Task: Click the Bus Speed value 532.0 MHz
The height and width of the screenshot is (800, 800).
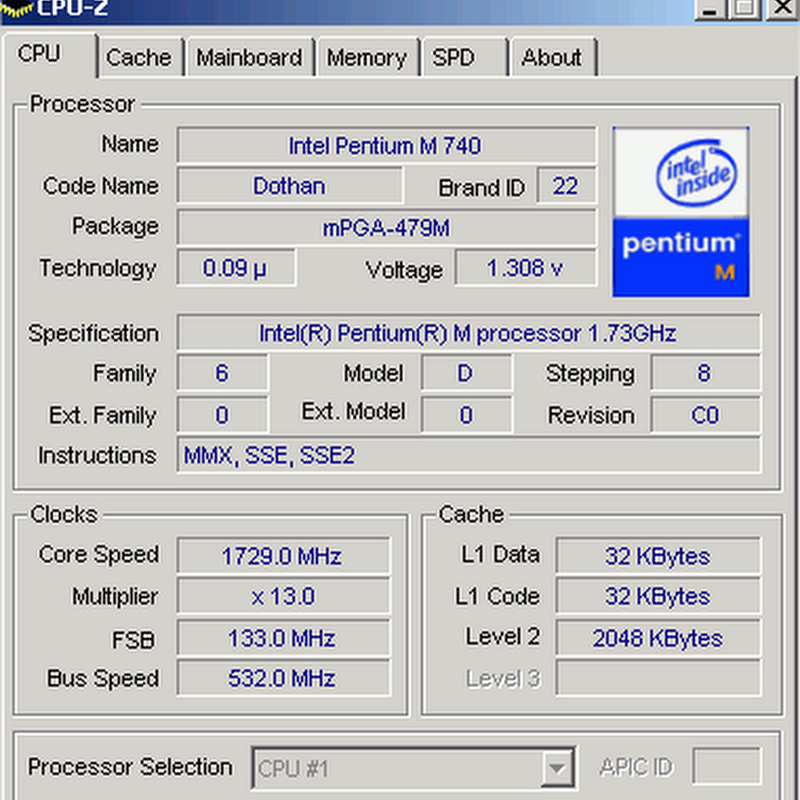Action: [284, 678]
